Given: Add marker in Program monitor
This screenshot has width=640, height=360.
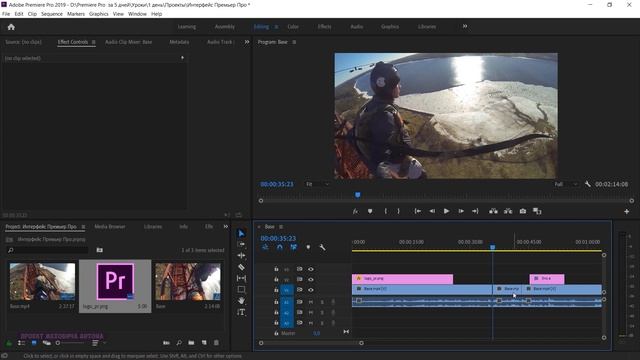Looking at the screenshot, I should coord(370,211).
